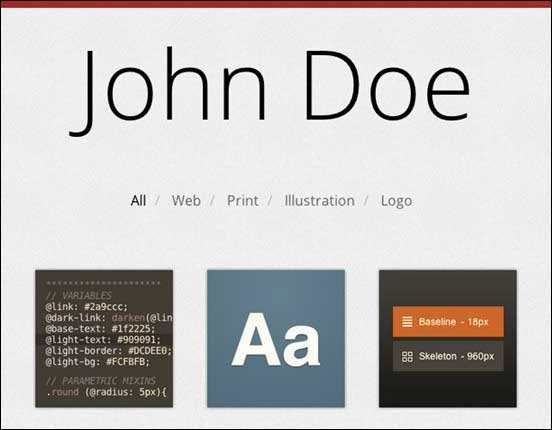Select the All portfolio filter
552x430 pixels.
coord(138,201)
